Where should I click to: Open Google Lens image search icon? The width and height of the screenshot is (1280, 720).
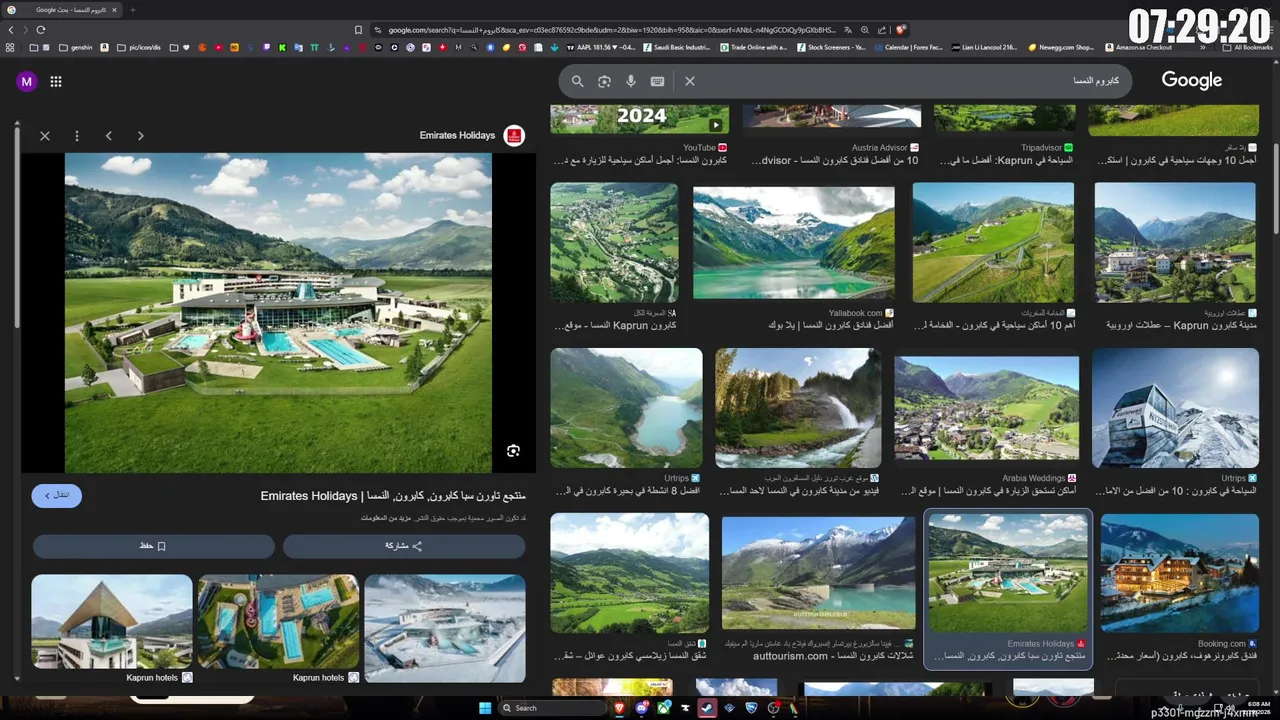pos(604,81)
